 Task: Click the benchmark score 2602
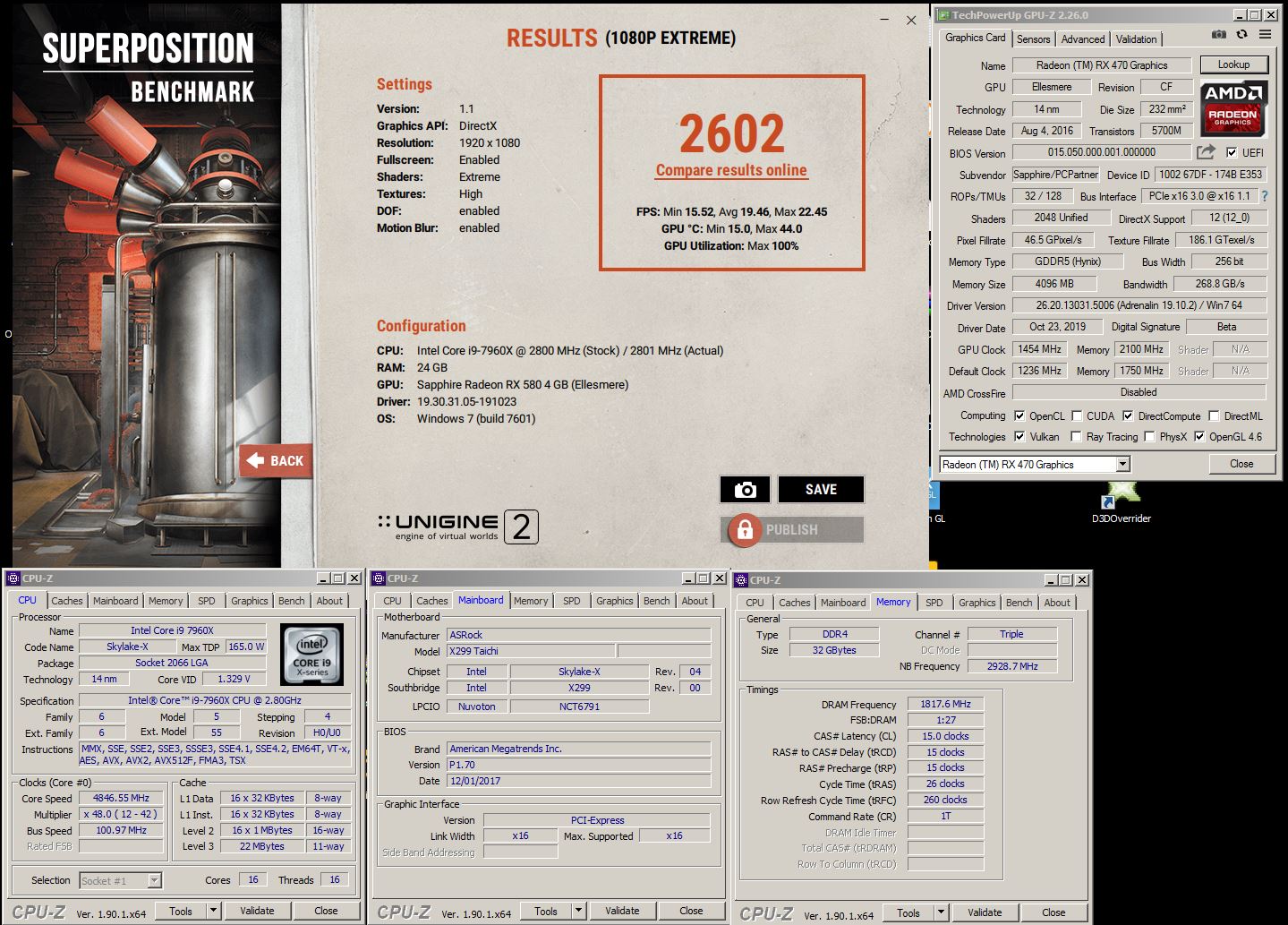tap(731, 133)
